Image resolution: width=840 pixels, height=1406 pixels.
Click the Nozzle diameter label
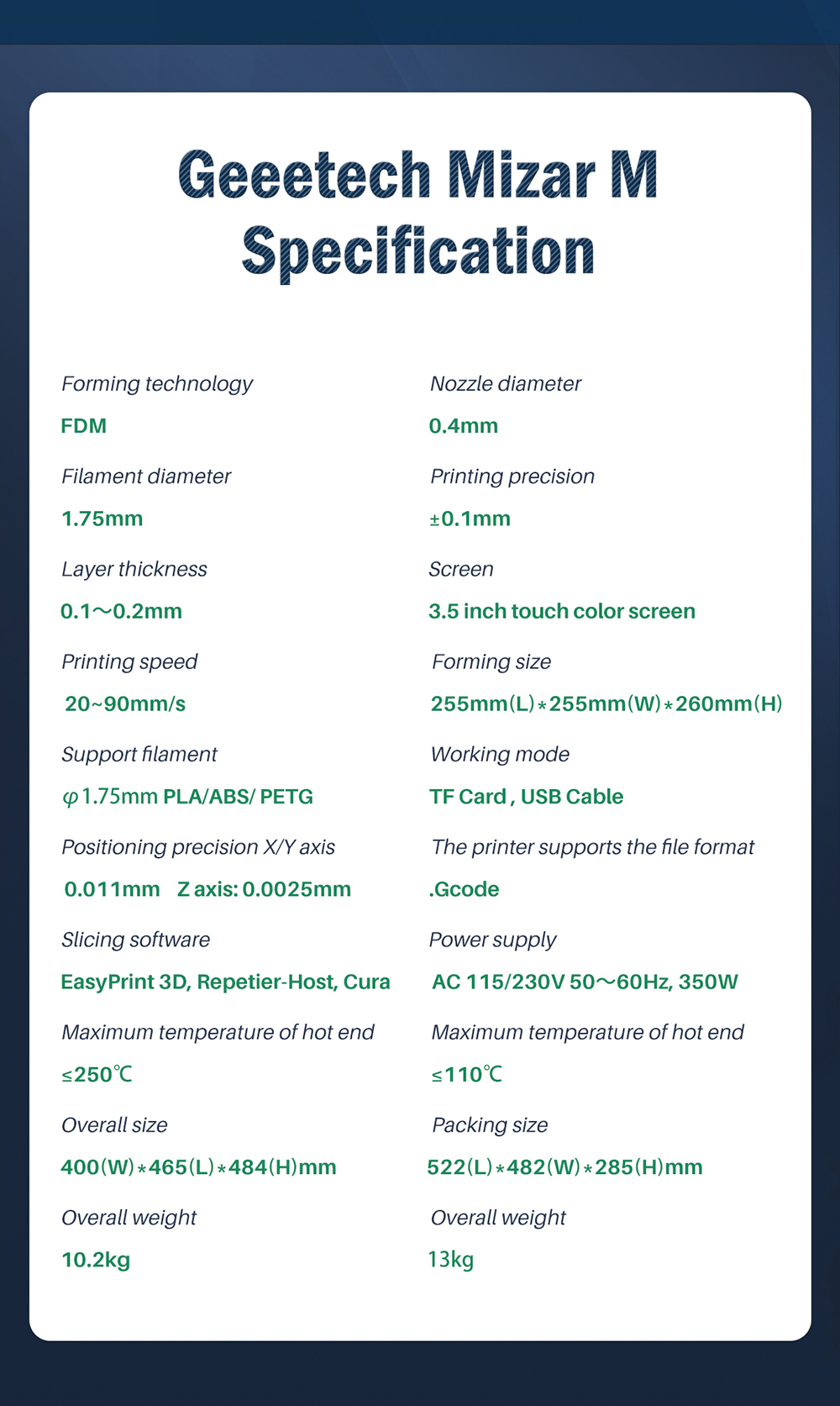[x=506, y=384]
